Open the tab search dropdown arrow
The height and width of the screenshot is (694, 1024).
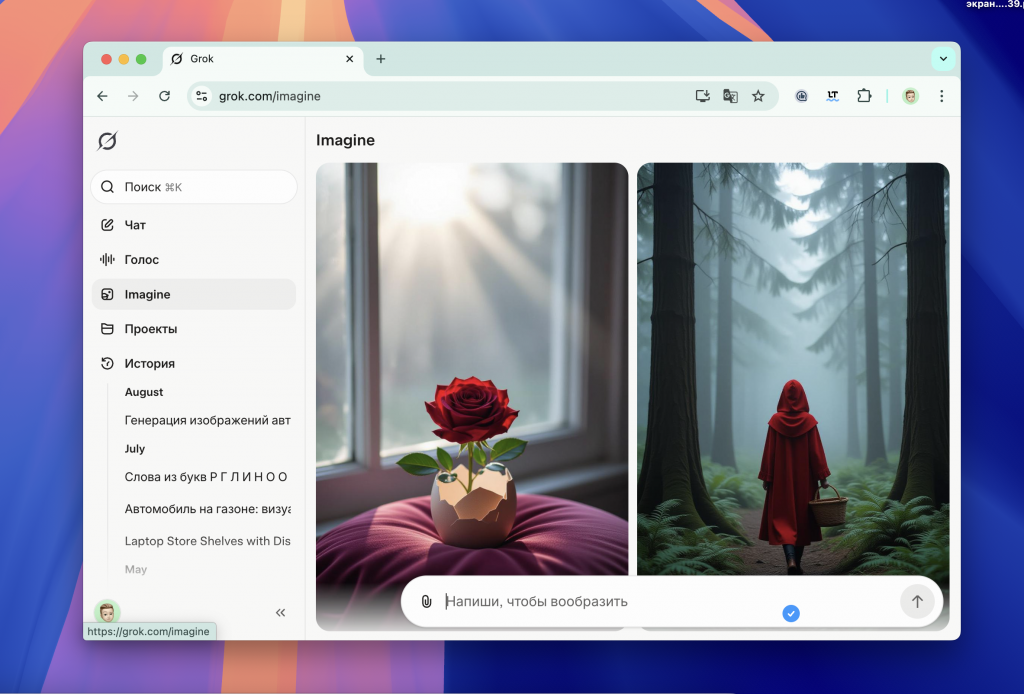coord(942,59)
